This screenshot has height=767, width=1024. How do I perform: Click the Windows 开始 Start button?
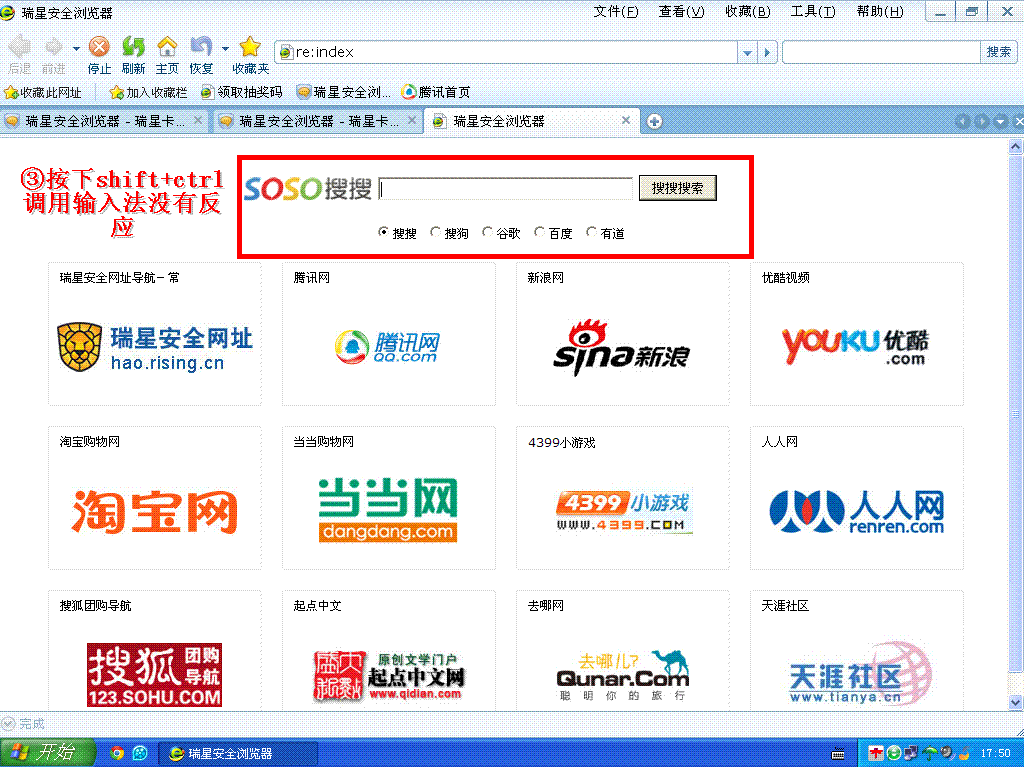47,753
